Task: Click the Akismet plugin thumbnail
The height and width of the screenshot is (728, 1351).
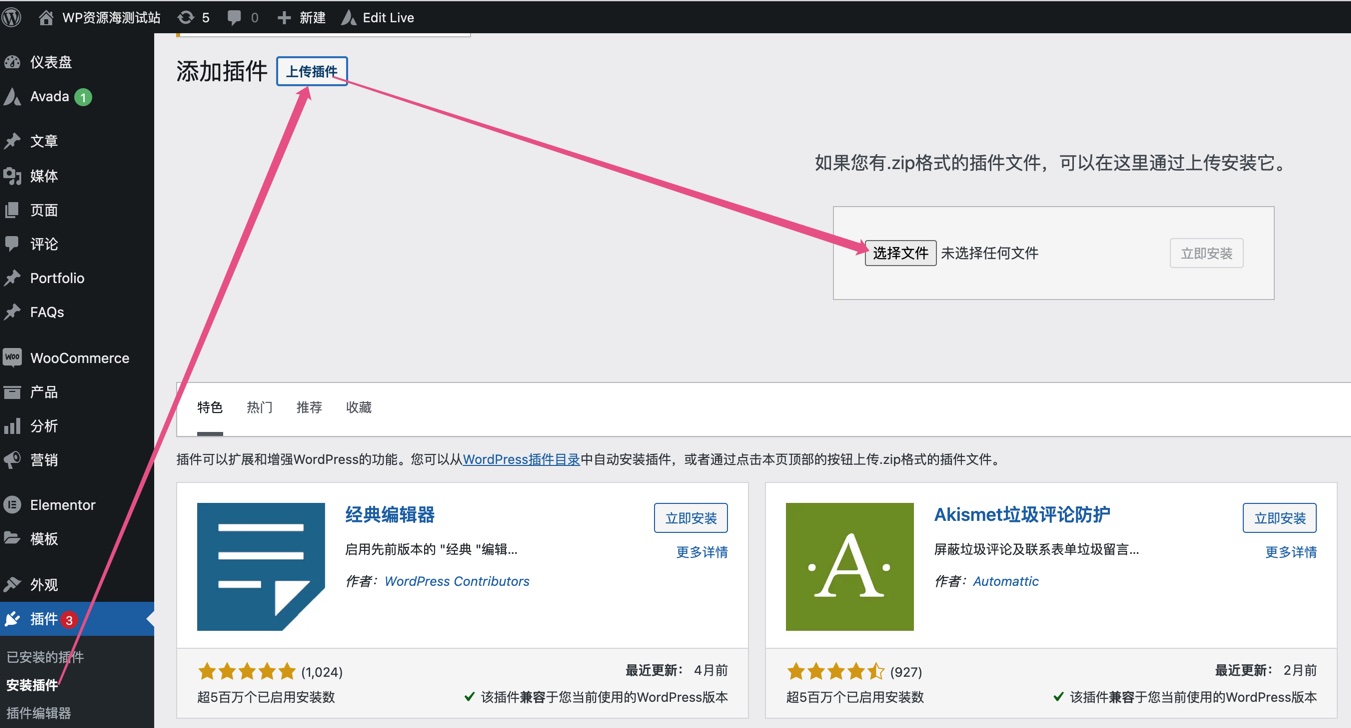Action: [850, 567]
